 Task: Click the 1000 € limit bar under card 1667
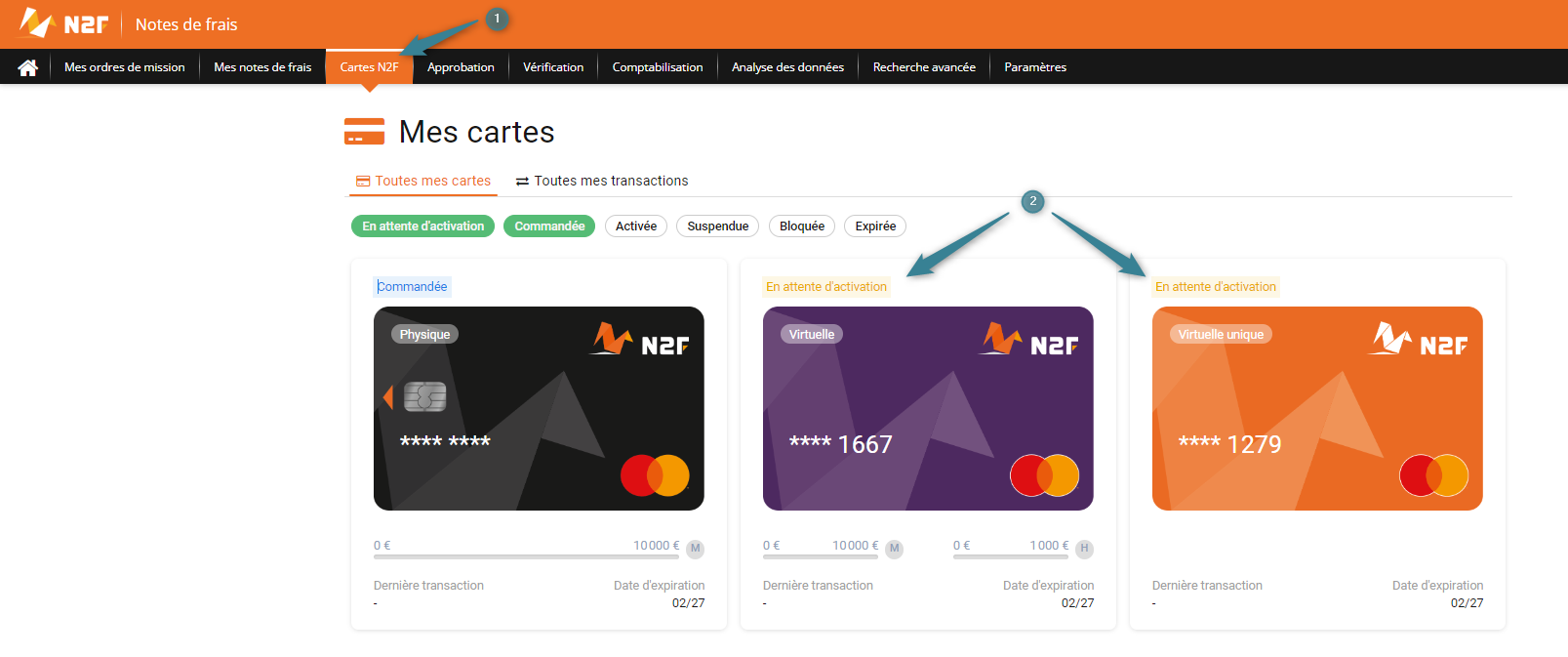tap(1011, 556)
